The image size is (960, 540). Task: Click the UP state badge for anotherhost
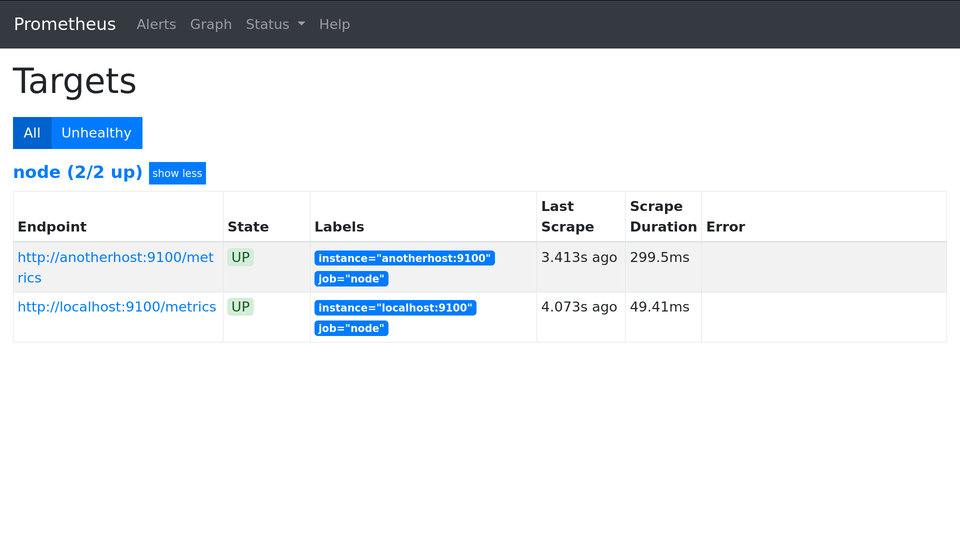[240, 257]
